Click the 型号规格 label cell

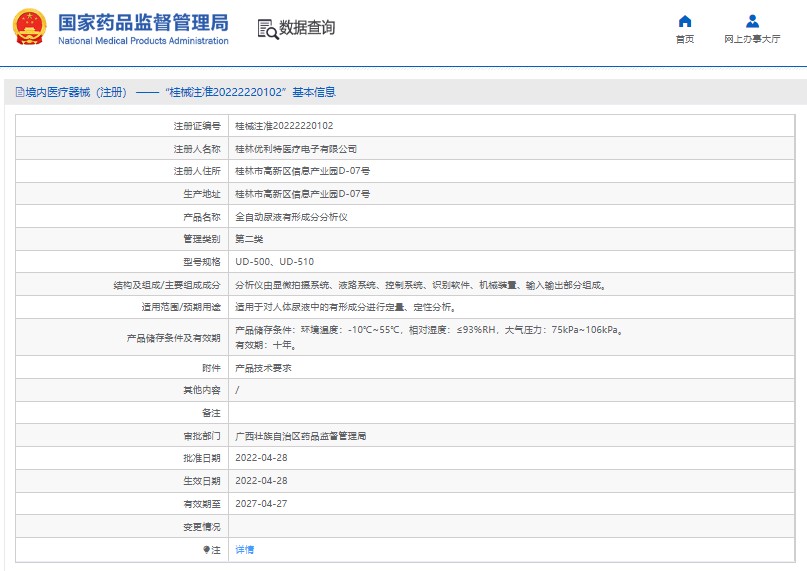[122, 262]
